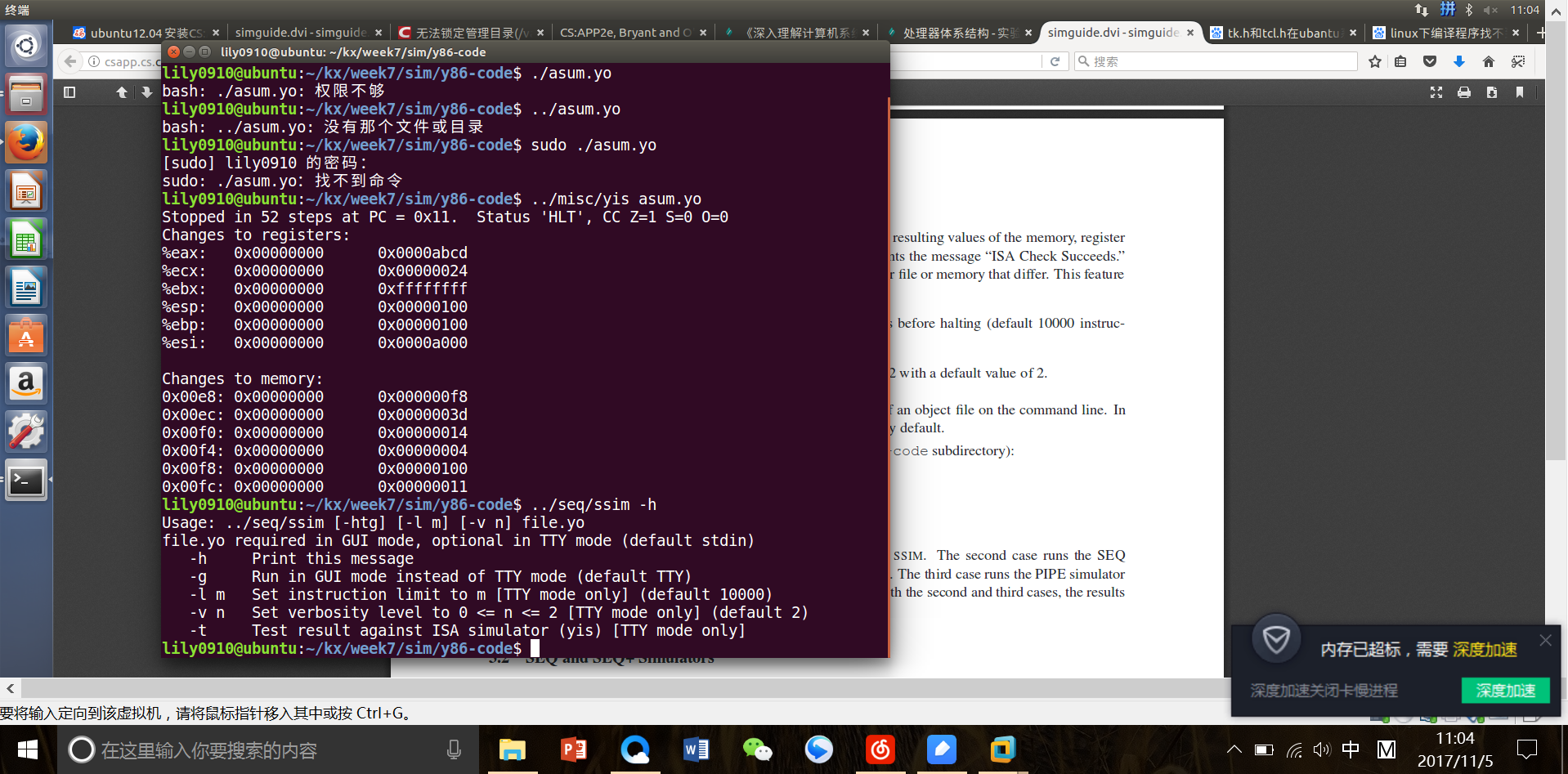Print the PDF document
This screenshot has width=1568, height=774.
coord(1464,92)
